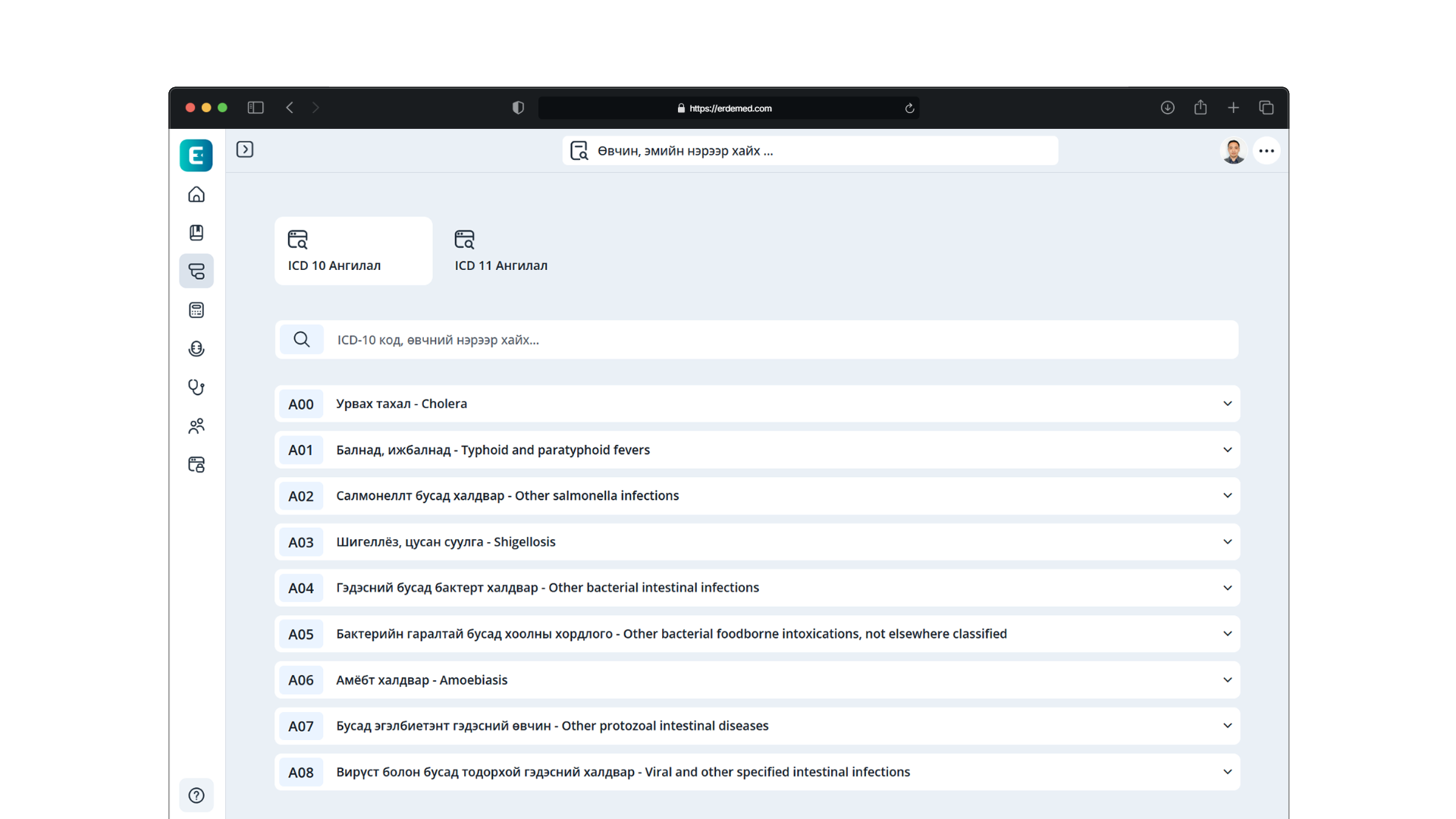
Task: Toggle the sidebar expand arrow button
Action: (245, 149)
